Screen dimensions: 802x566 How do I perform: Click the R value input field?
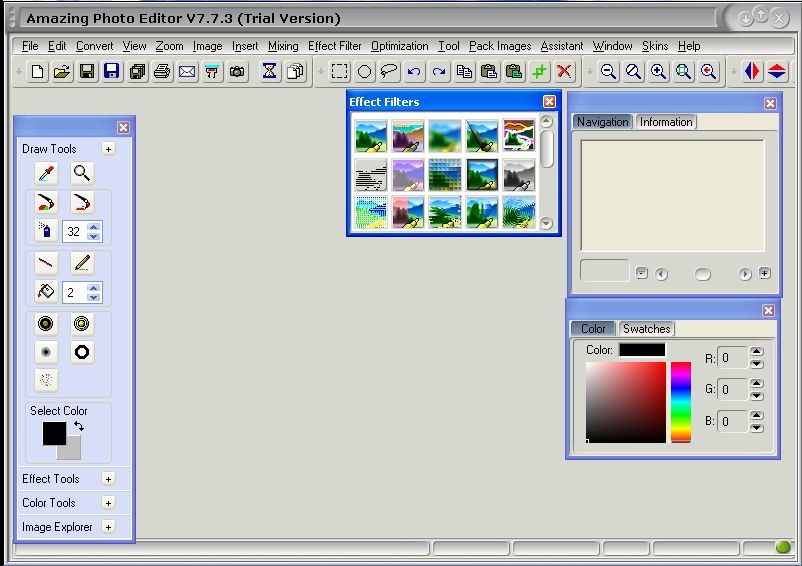(x=732, y=358)
